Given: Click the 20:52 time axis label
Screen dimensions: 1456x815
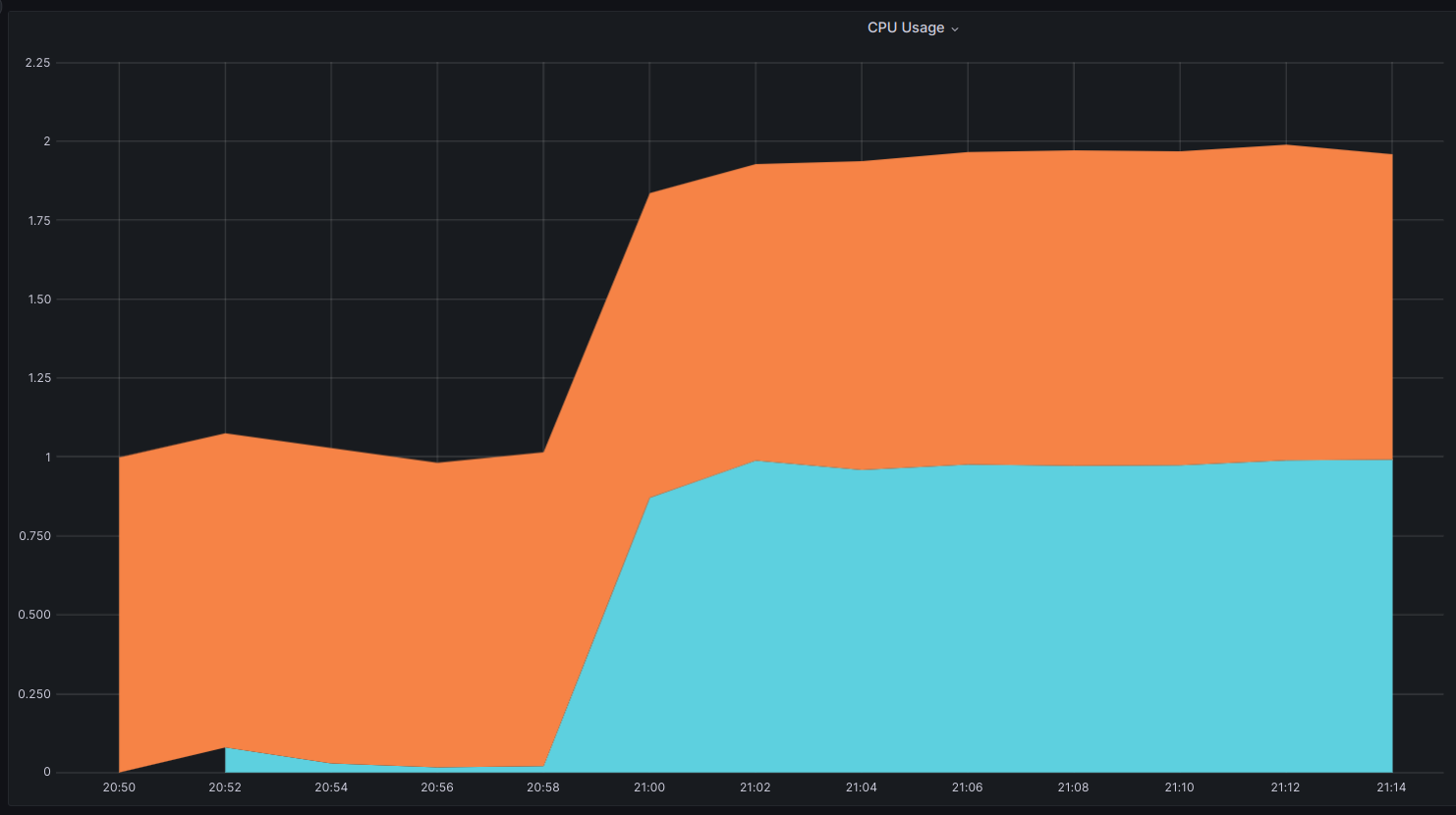Looking at the screenshot, I should [225, 788].
